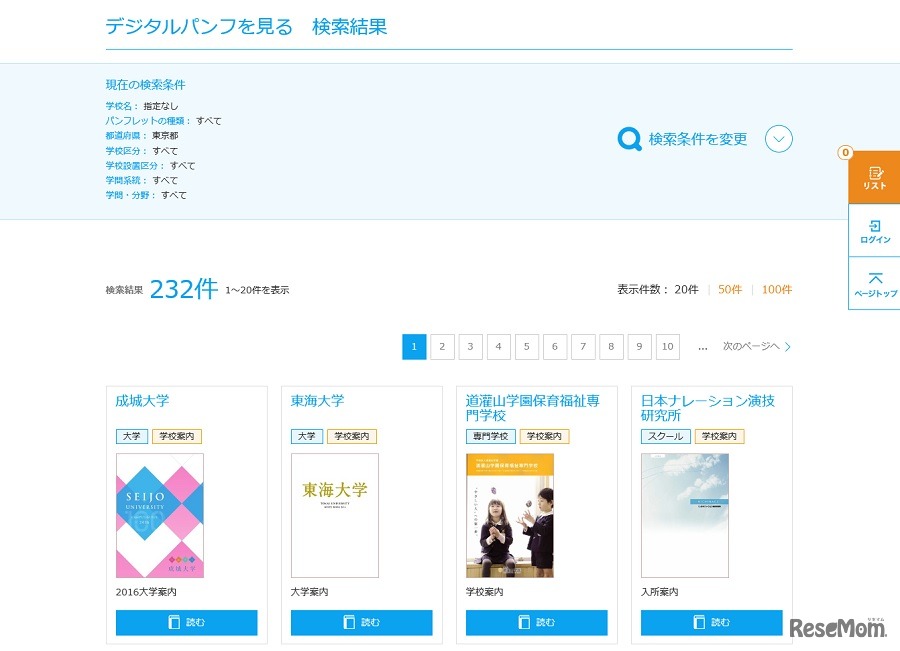Click 検索条件を変更 link
Screen dimensions: 900x651
(697, 139)
